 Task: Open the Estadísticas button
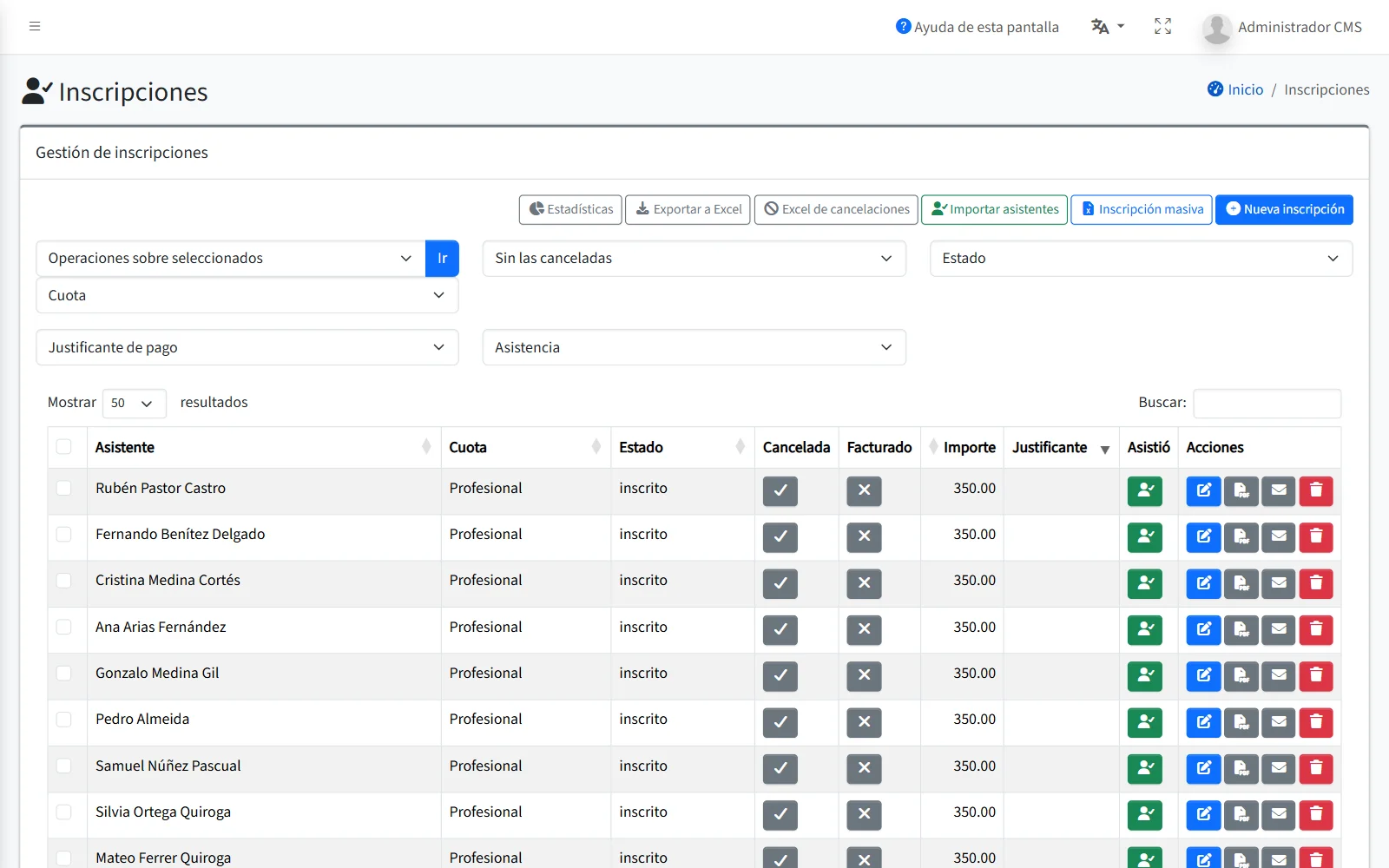[x=570, y=209]
